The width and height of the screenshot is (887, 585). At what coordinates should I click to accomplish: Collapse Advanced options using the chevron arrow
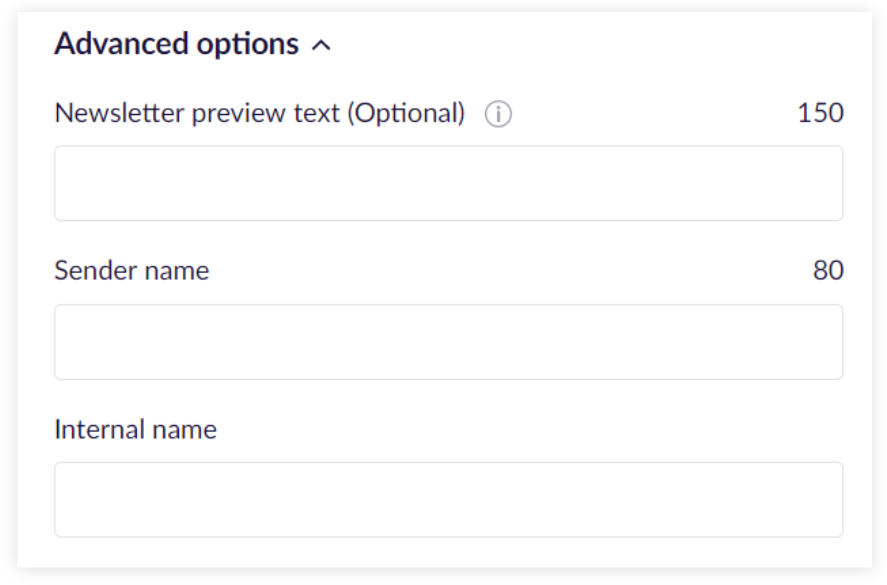[321, 46]
